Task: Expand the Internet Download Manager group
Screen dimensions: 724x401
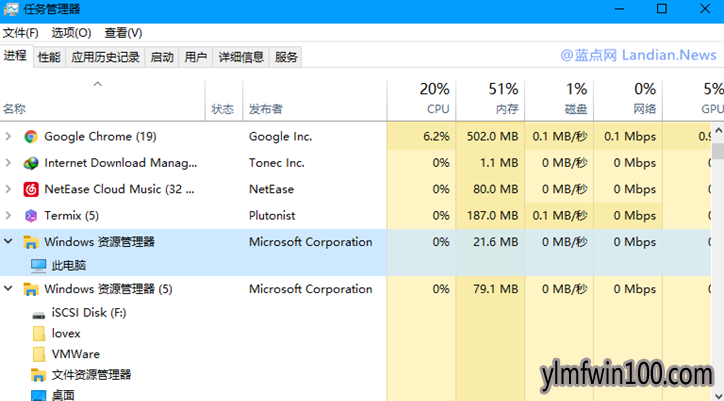Action: [x=8, y=163]
